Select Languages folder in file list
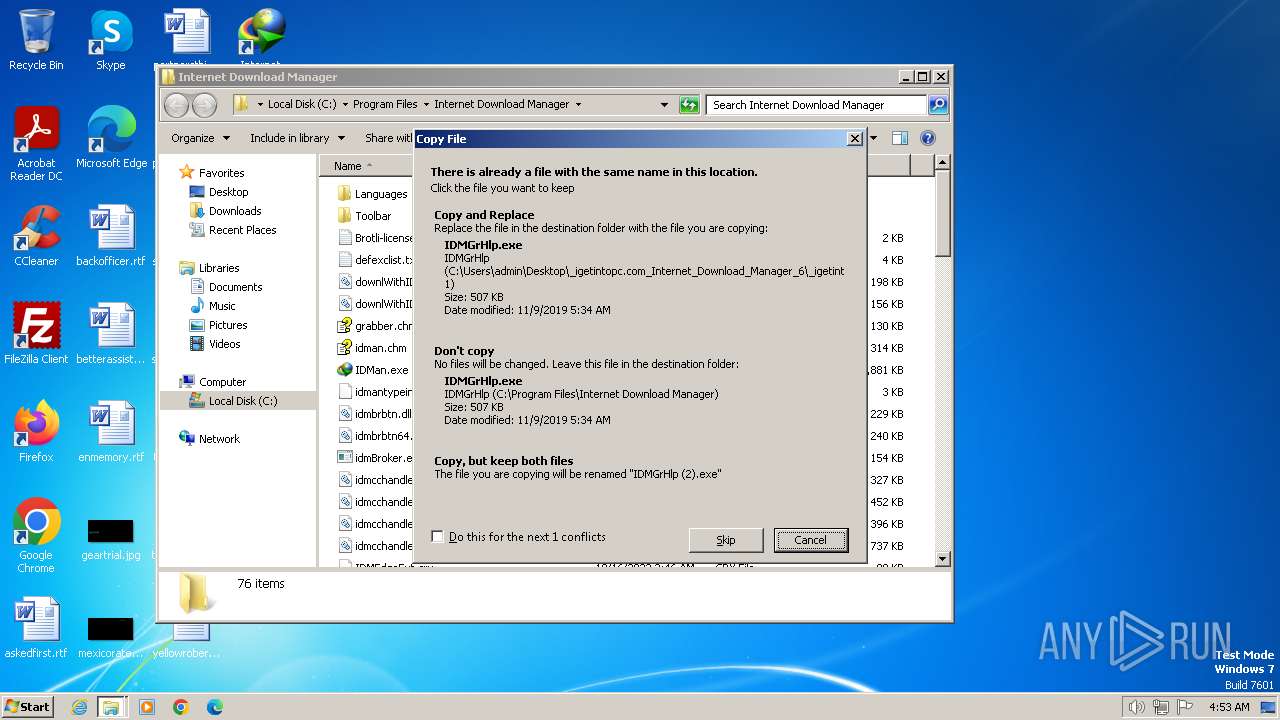This screenshot has width=1280, height=720. [372, 194]
